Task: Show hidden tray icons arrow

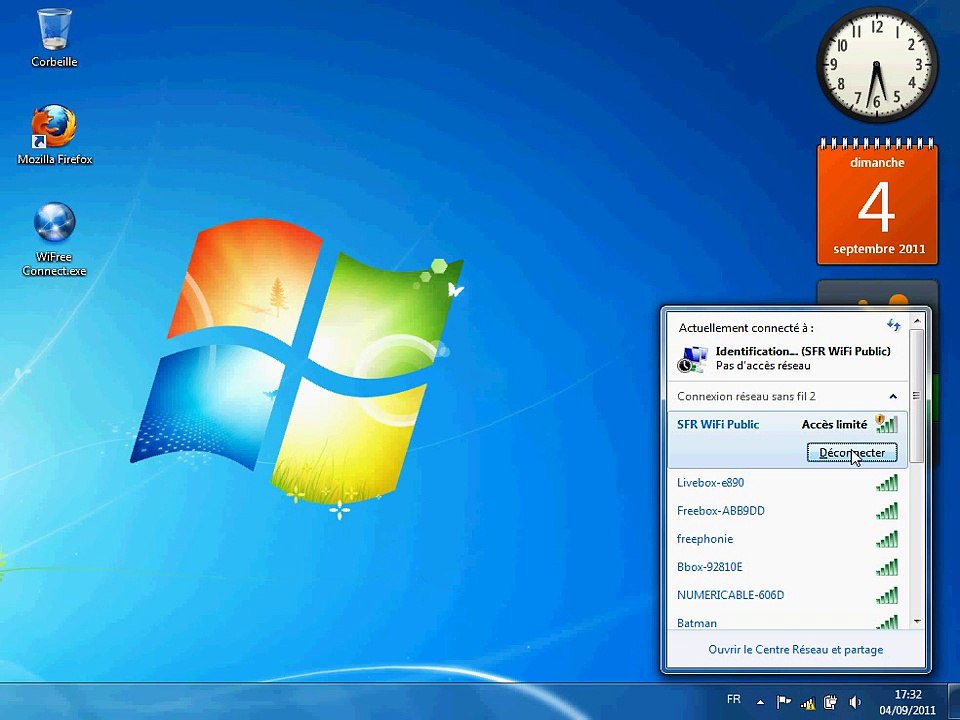Action: click(x=760, y=702)
